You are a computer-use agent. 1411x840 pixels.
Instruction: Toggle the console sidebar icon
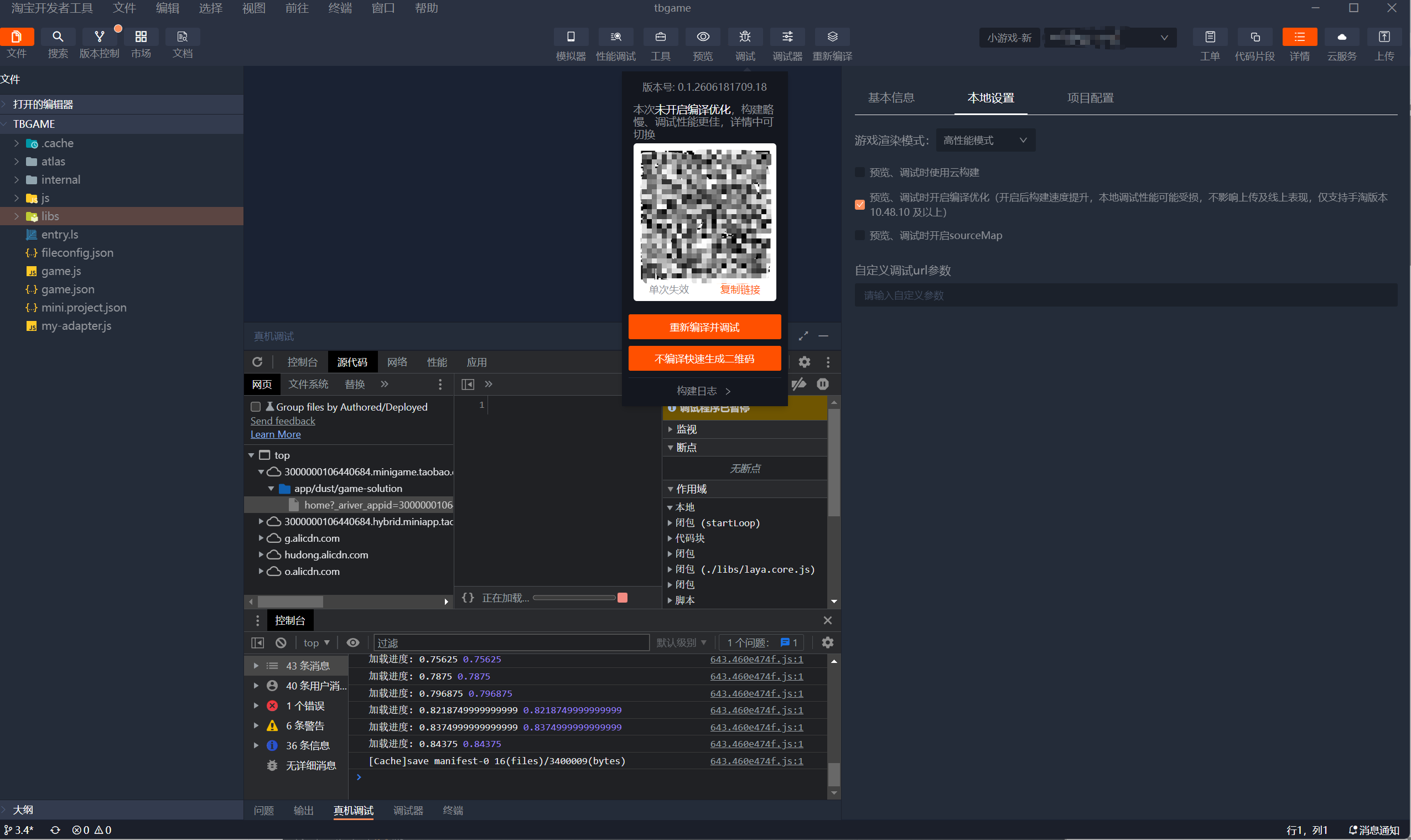[257, 642]
